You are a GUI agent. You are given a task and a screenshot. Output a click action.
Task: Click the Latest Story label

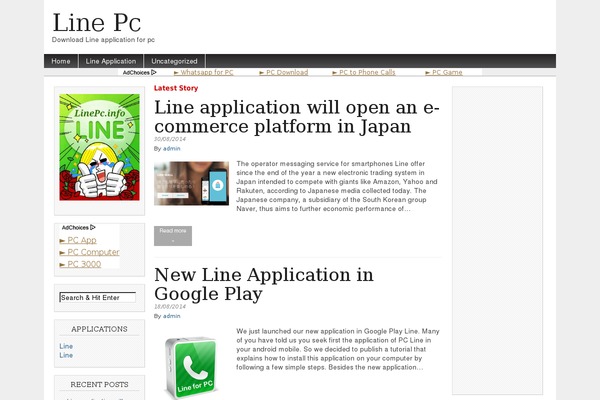(176, 88)
